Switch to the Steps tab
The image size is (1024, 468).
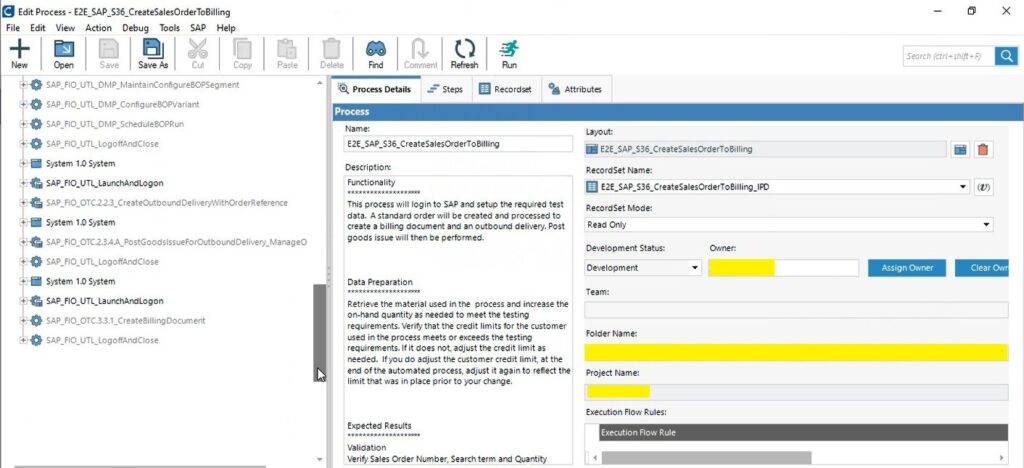(x=445, y=89)
